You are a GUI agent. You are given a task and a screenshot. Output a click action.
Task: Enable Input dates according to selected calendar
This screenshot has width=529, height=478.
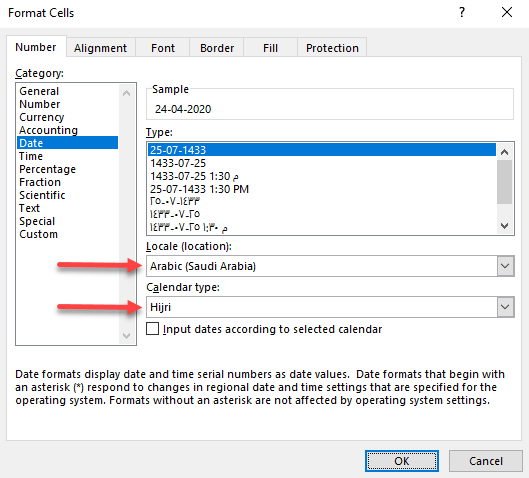point(152,329)
